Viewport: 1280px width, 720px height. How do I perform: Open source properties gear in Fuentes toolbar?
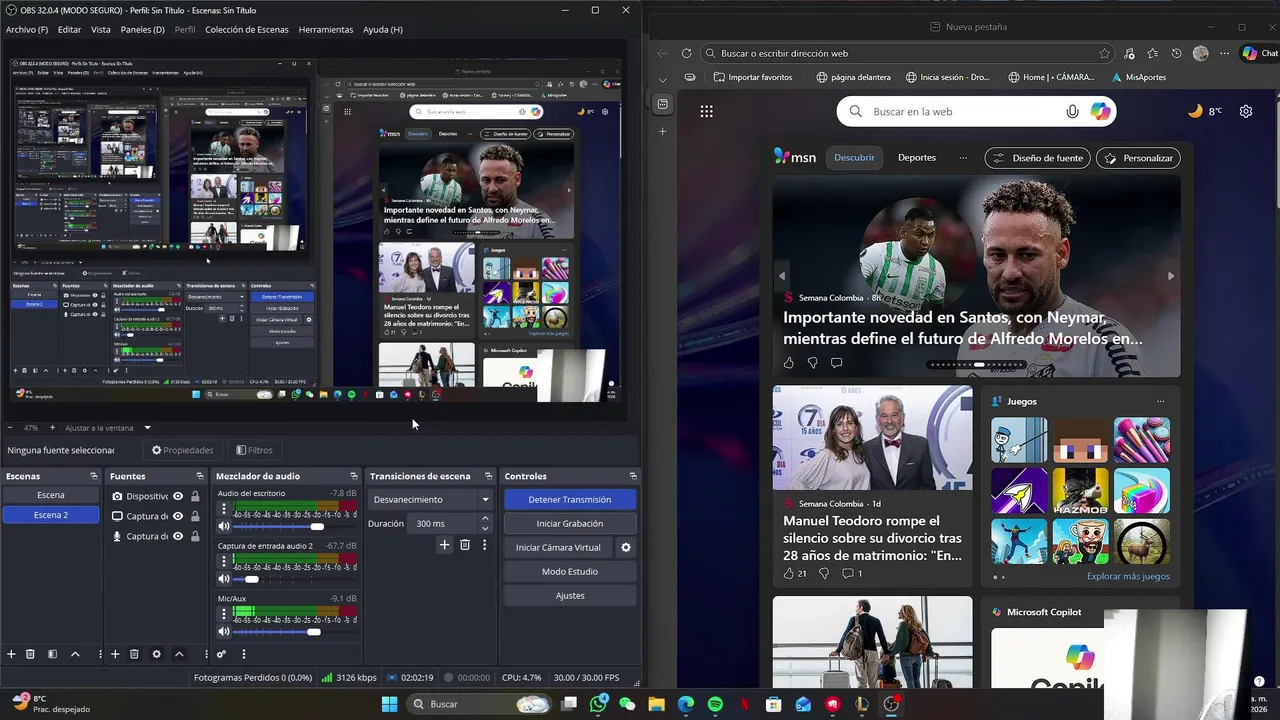pos(156,654)
